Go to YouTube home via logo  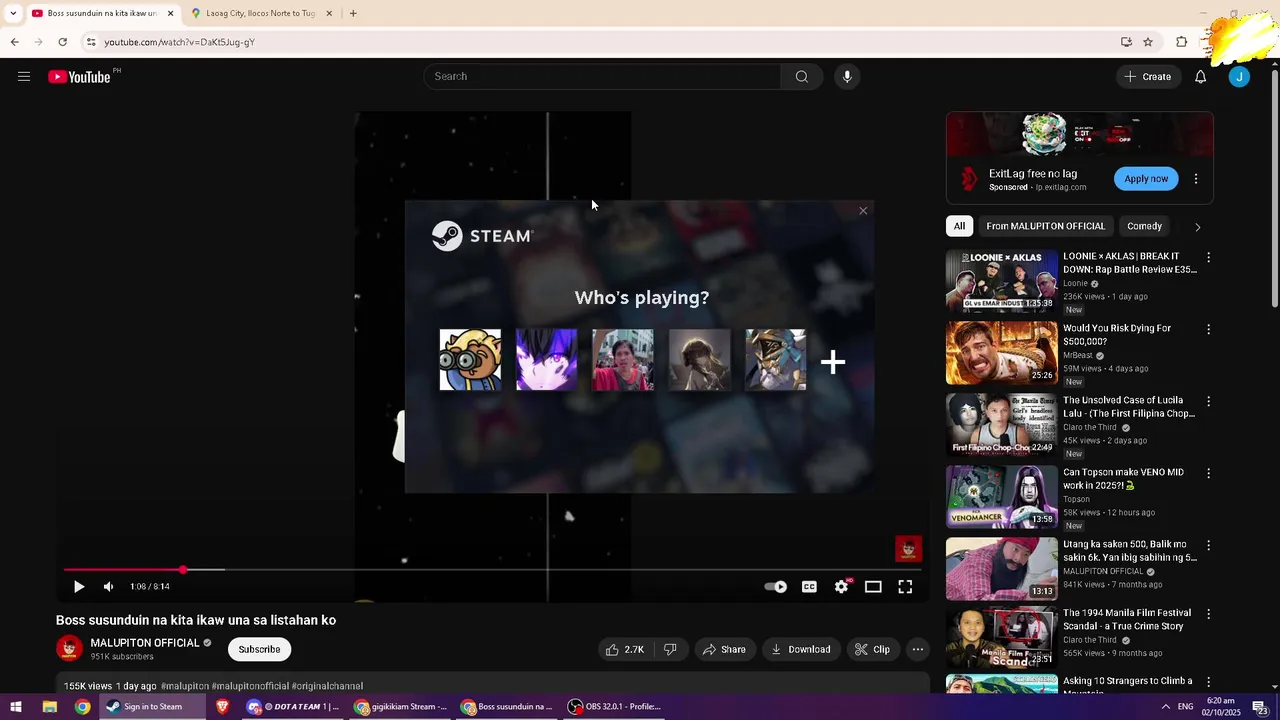(x=79, y=77)
